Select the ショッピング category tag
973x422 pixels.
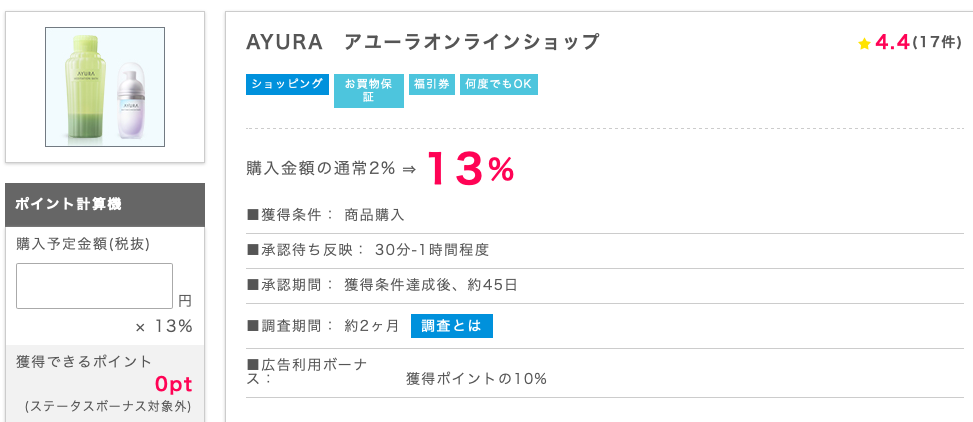[x=287, y=84]
